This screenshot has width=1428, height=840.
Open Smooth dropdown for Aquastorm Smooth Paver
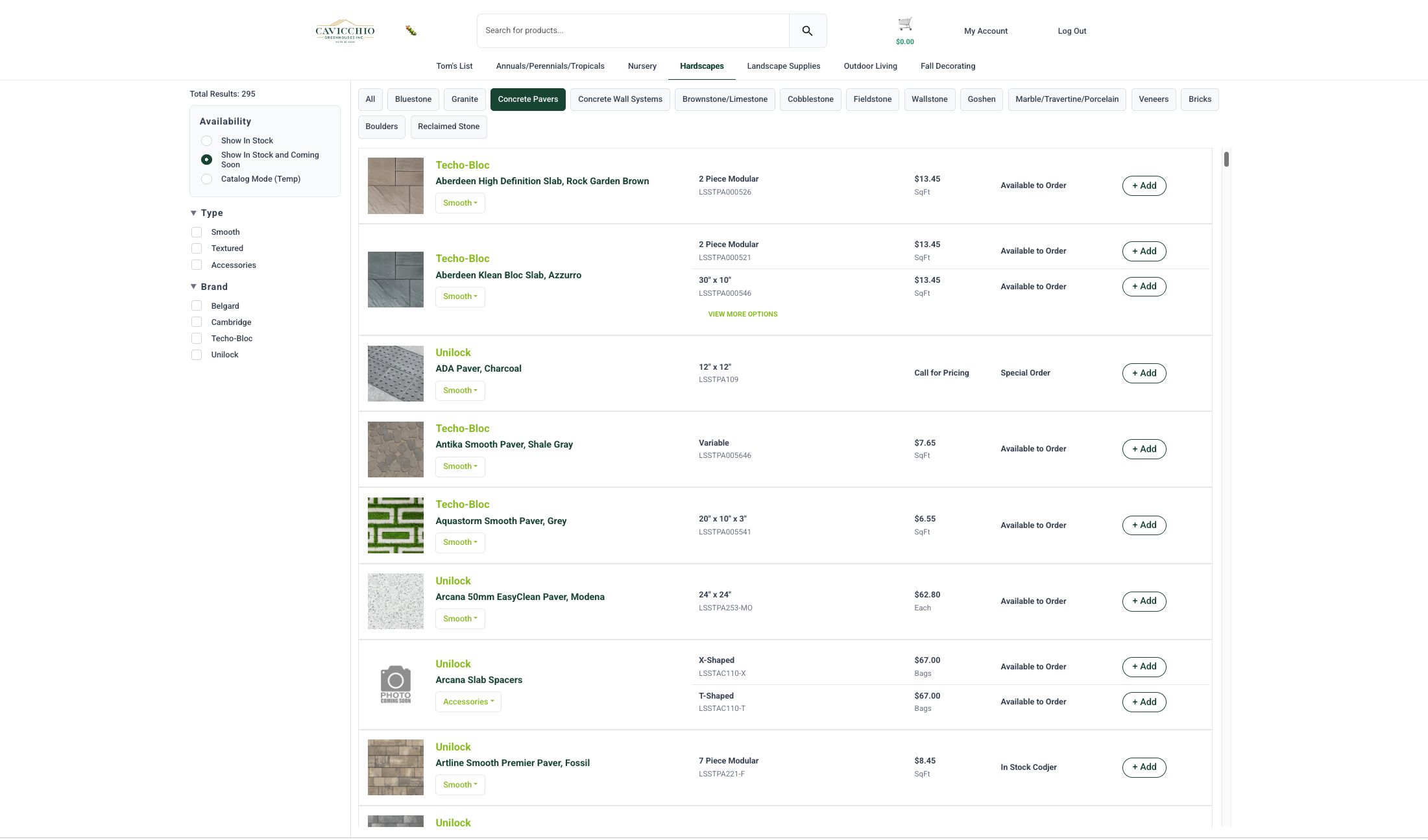pos(460,542)
